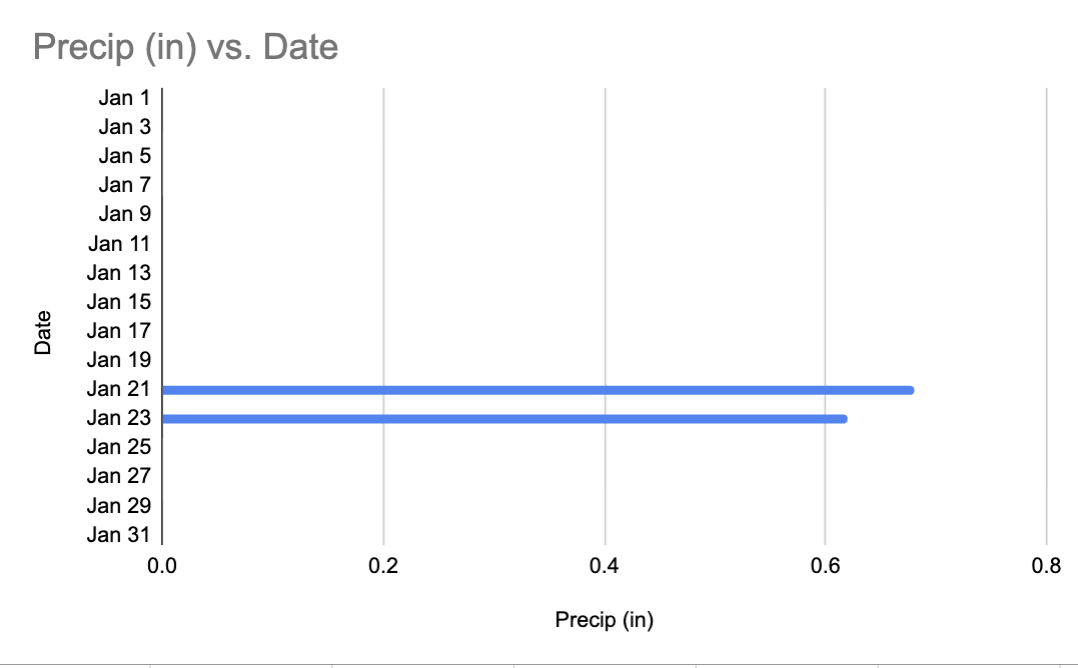Click the "Jan 23" axis label
1078x668 pixels.
119,418
